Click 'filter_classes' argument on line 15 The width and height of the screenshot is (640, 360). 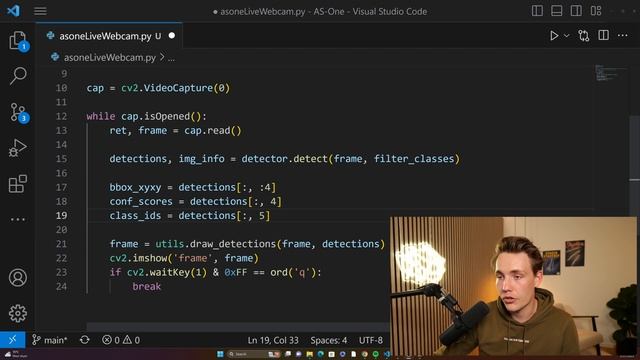pos(414,159)
